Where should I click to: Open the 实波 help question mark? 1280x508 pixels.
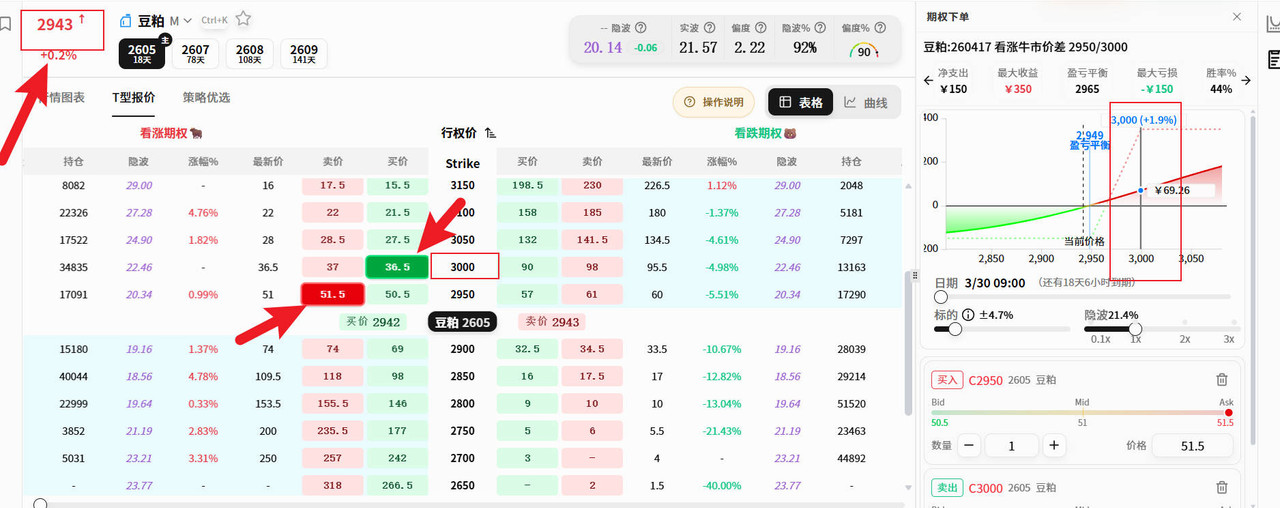708,28
